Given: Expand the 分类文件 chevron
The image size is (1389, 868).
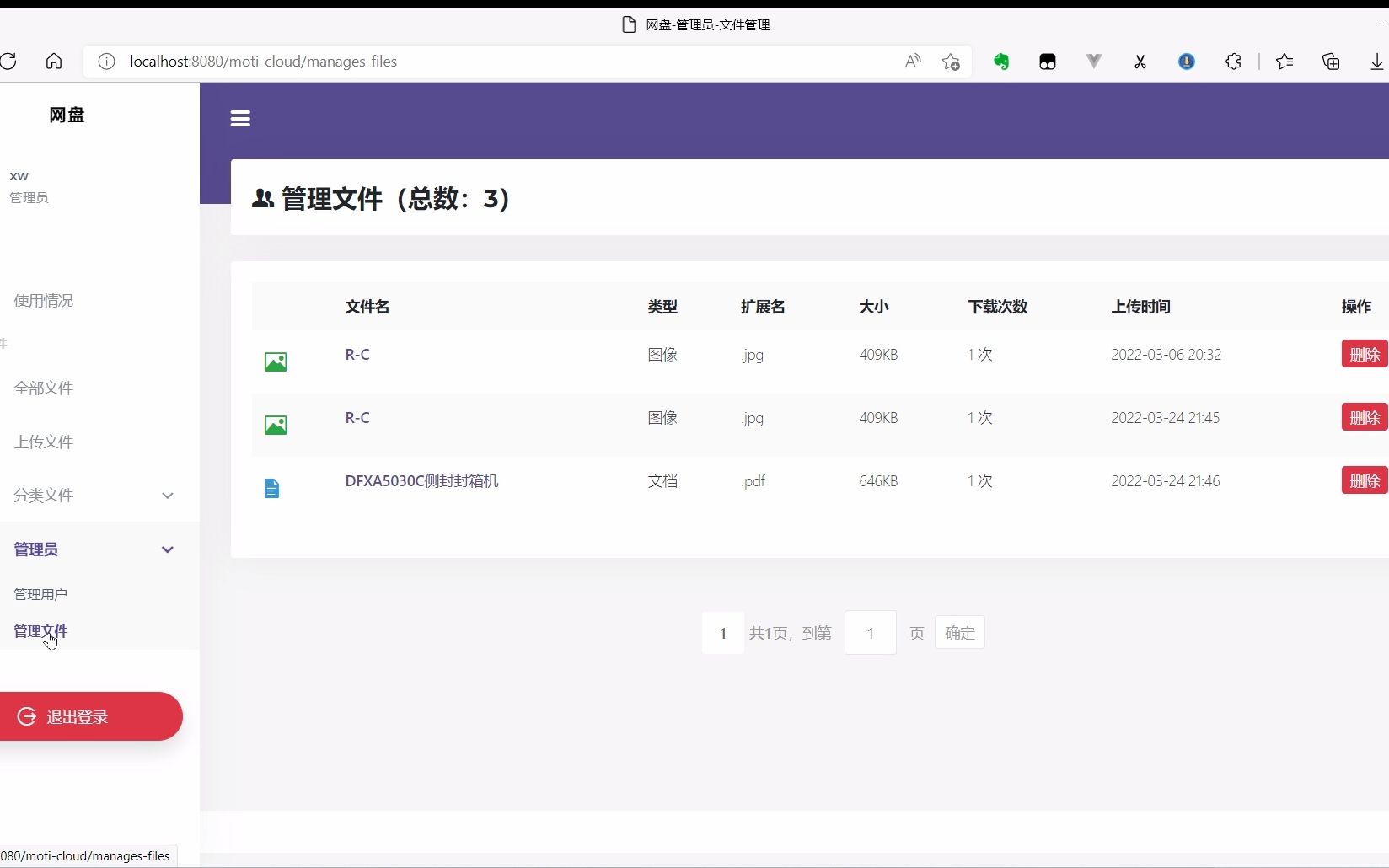Looking at the screenshot, I should [168, 496].
